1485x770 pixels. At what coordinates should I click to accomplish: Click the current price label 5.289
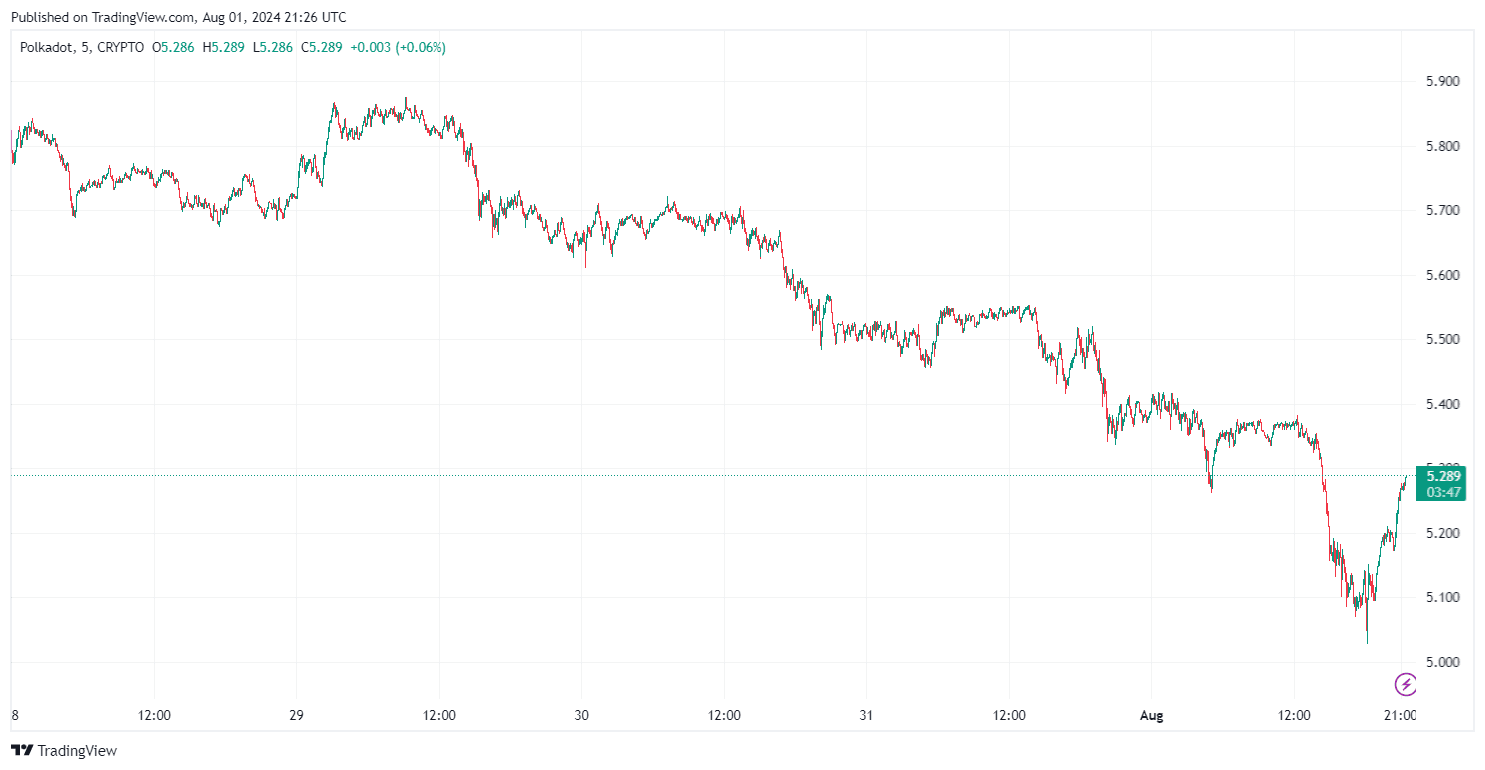[1445, 475]
